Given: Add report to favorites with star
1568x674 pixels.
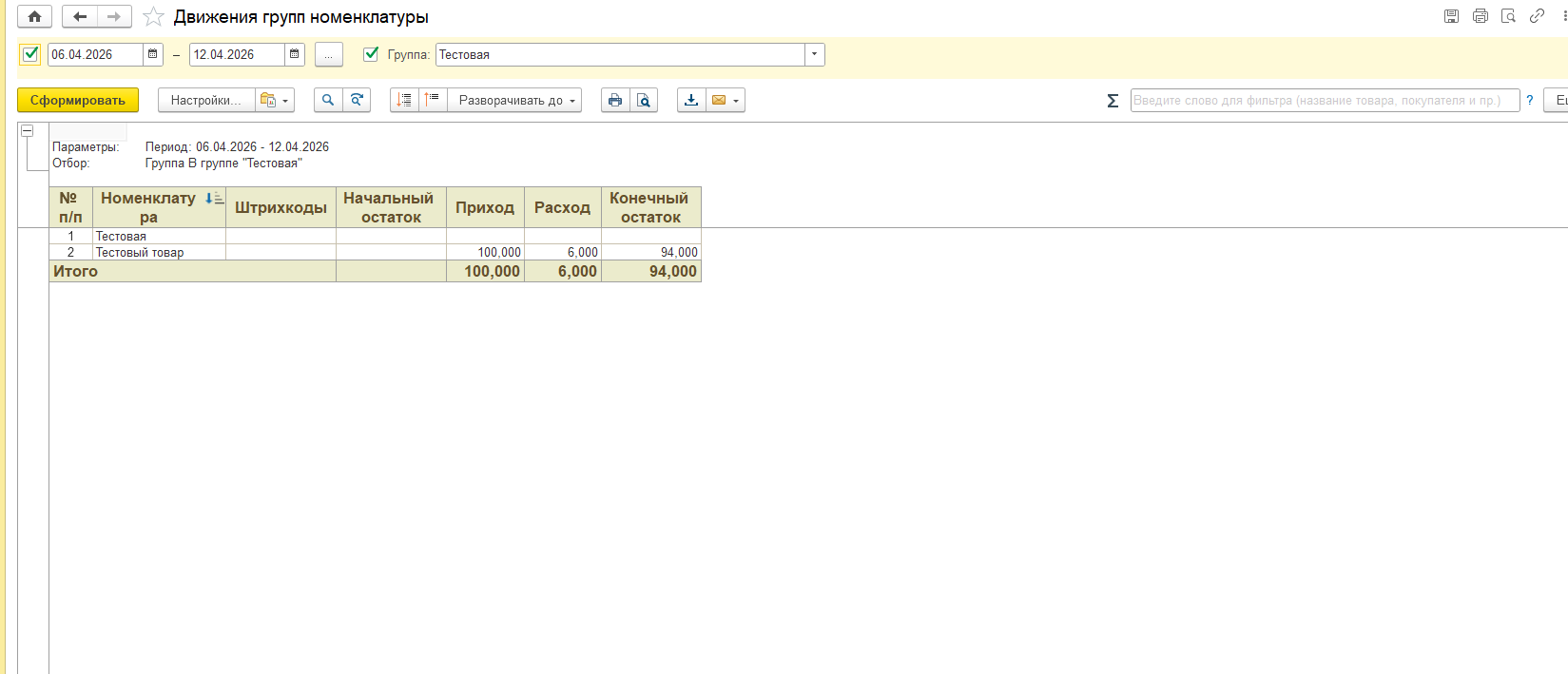Looking at the screenshot, I should point(153,17).
